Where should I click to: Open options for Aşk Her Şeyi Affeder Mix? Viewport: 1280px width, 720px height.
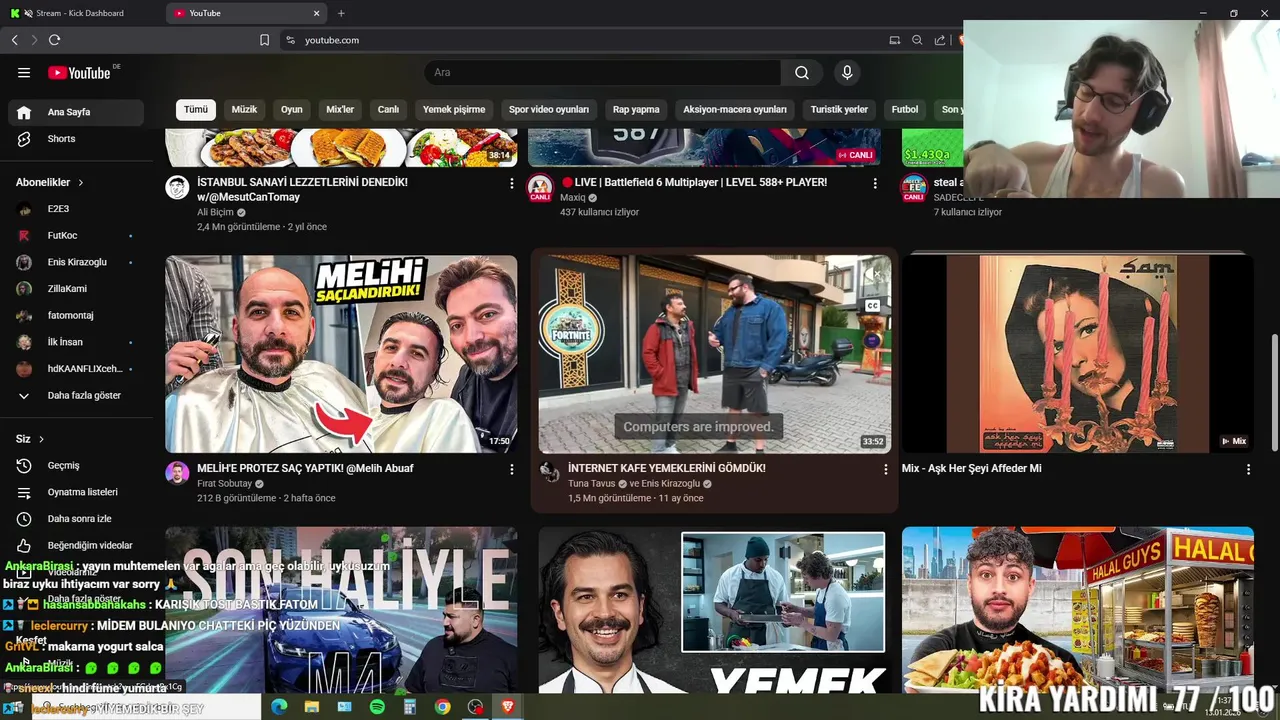[1248, 469]
